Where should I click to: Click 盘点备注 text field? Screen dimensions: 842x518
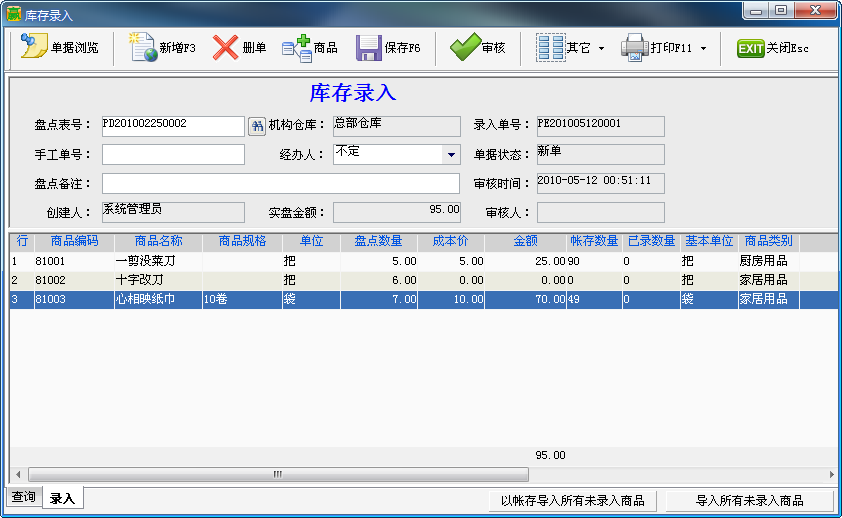click(x=280, y=184)
